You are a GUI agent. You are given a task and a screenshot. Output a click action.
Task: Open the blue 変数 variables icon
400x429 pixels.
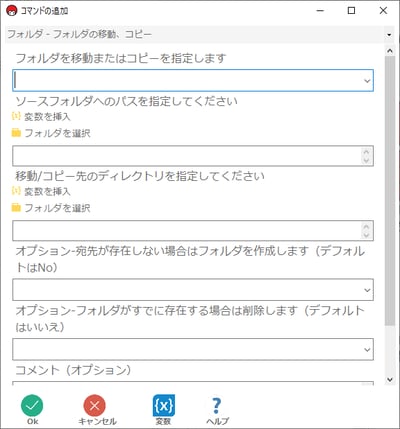164,405
